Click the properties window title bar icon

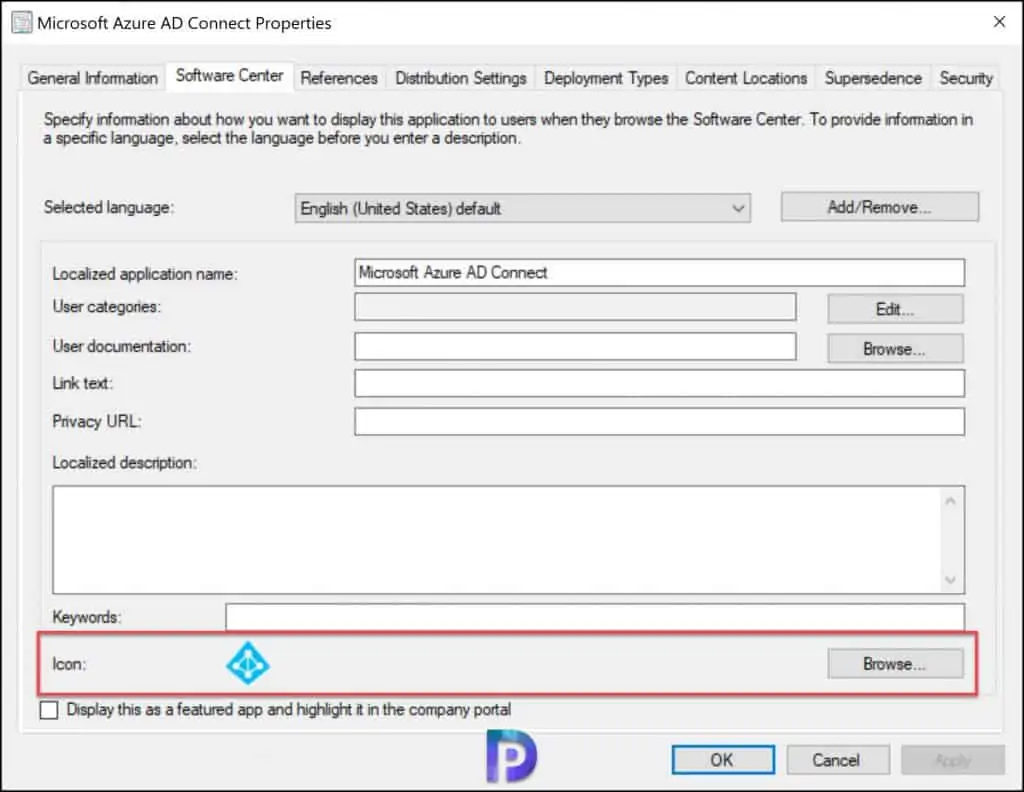point(22,23)
